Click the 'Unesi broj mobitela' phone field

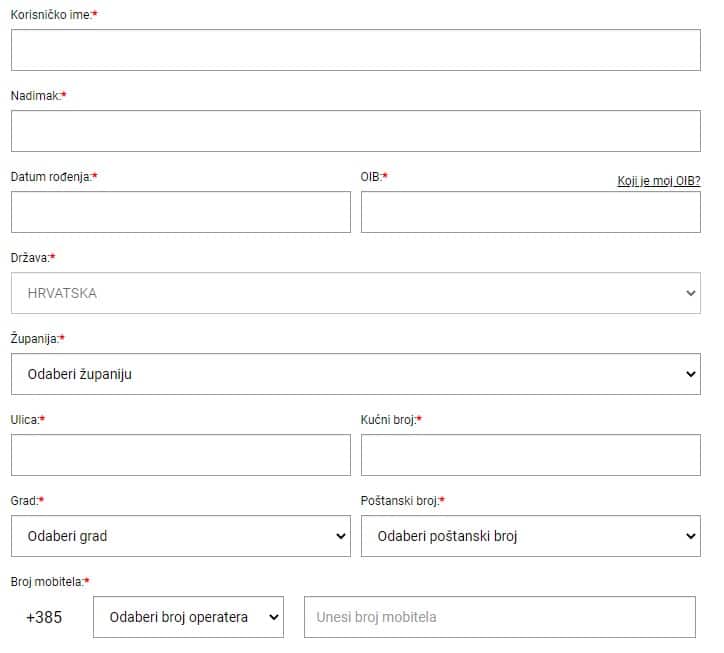(x=500, y=617)
